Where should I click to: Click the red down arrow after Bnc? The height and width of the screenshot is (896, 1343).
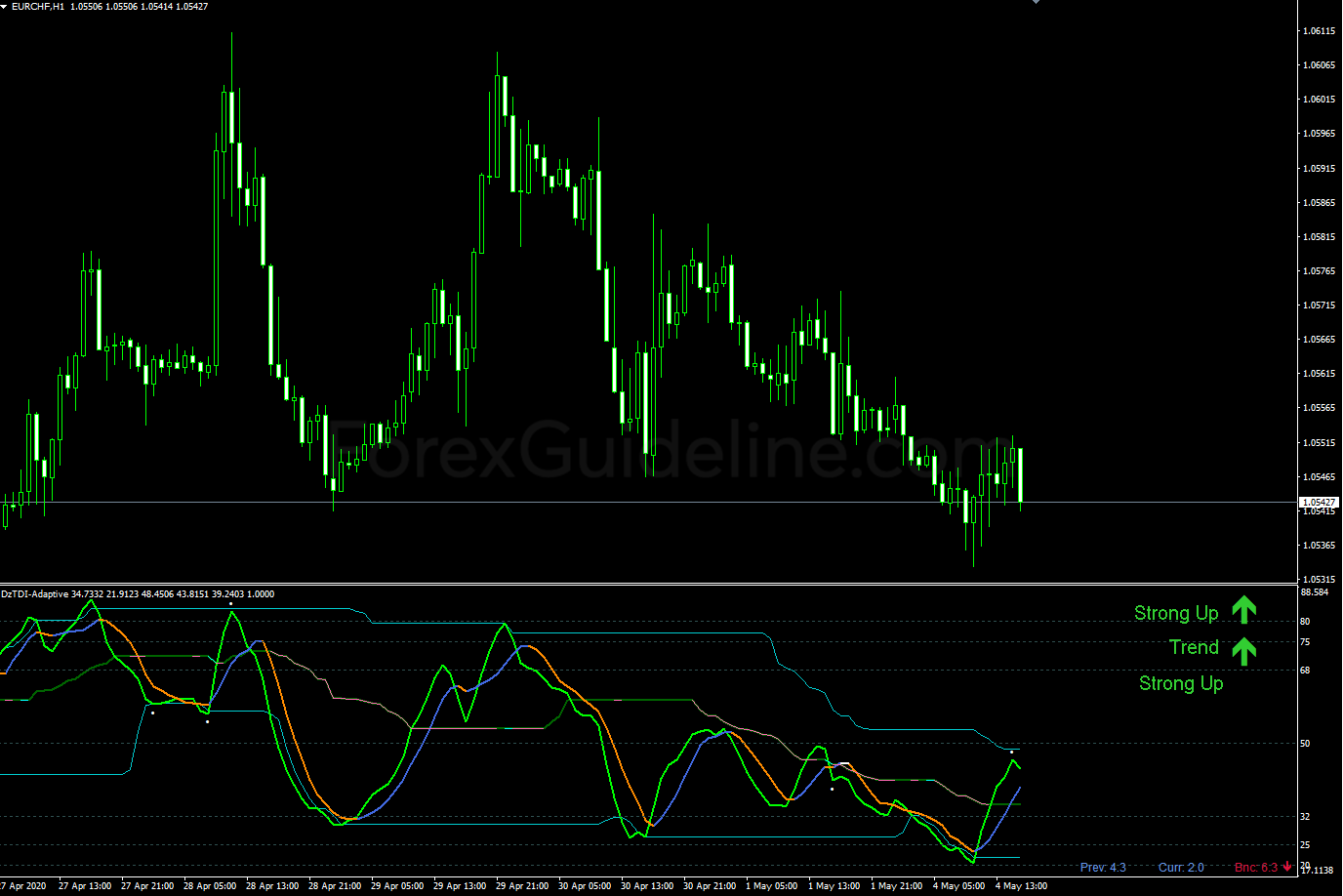coord(1287,867)
